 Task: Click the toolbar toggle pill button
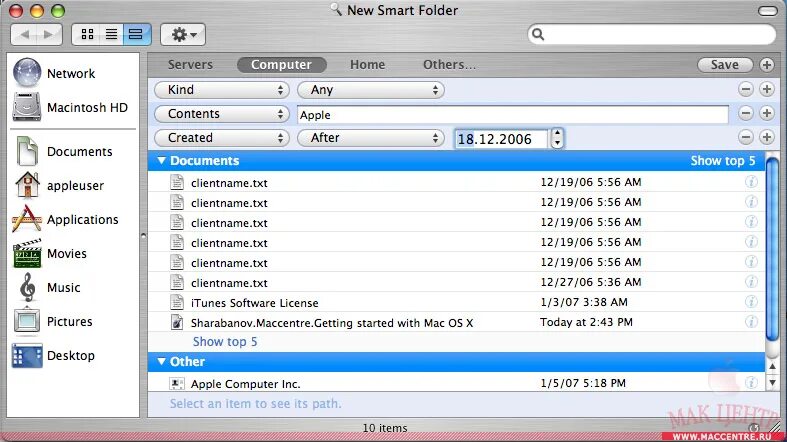[767, 11]
